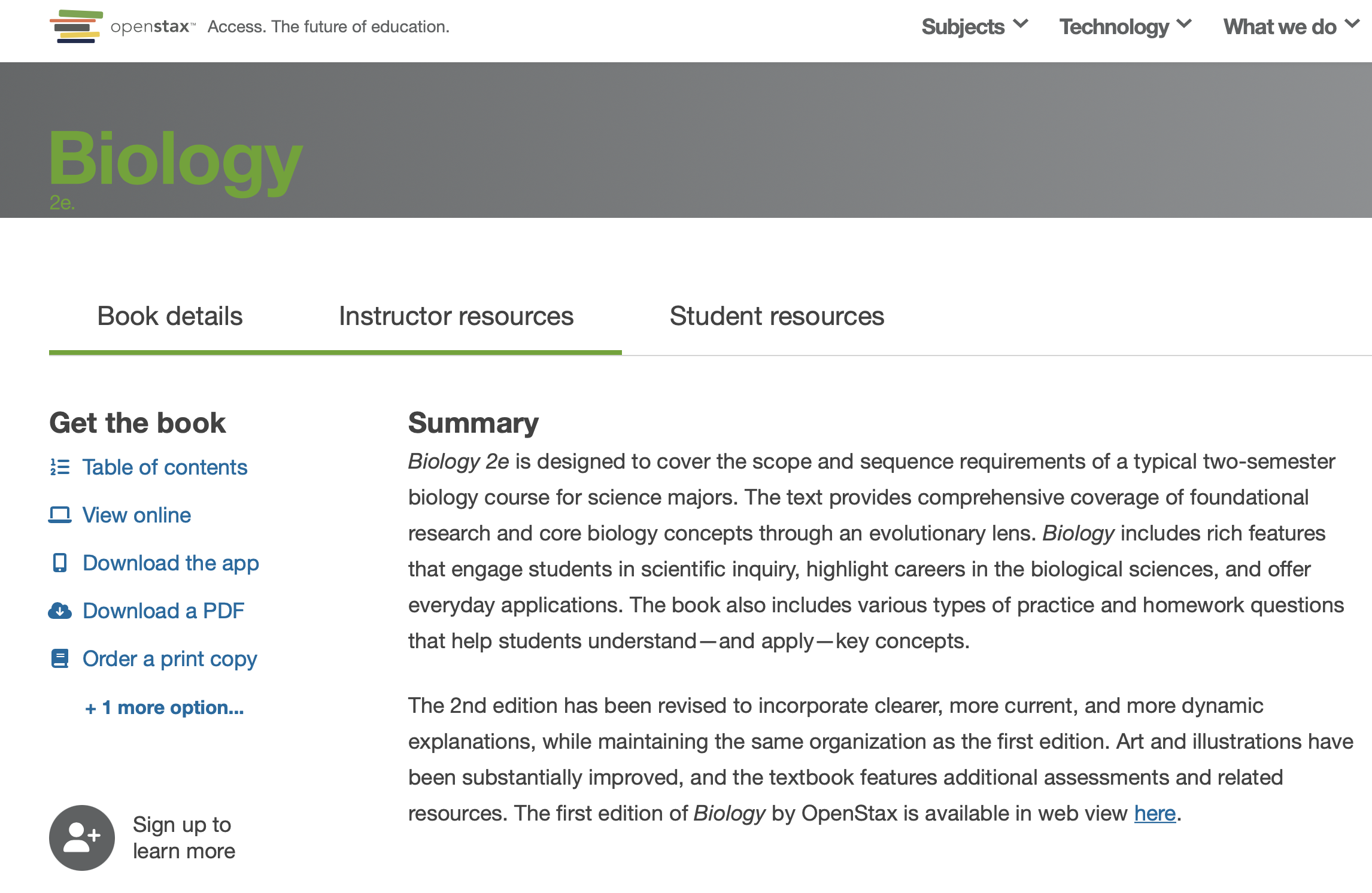Click the laptop icon beside View online
The width and height of the screenshot is (1372, 893).
click(x=60, y=515)
